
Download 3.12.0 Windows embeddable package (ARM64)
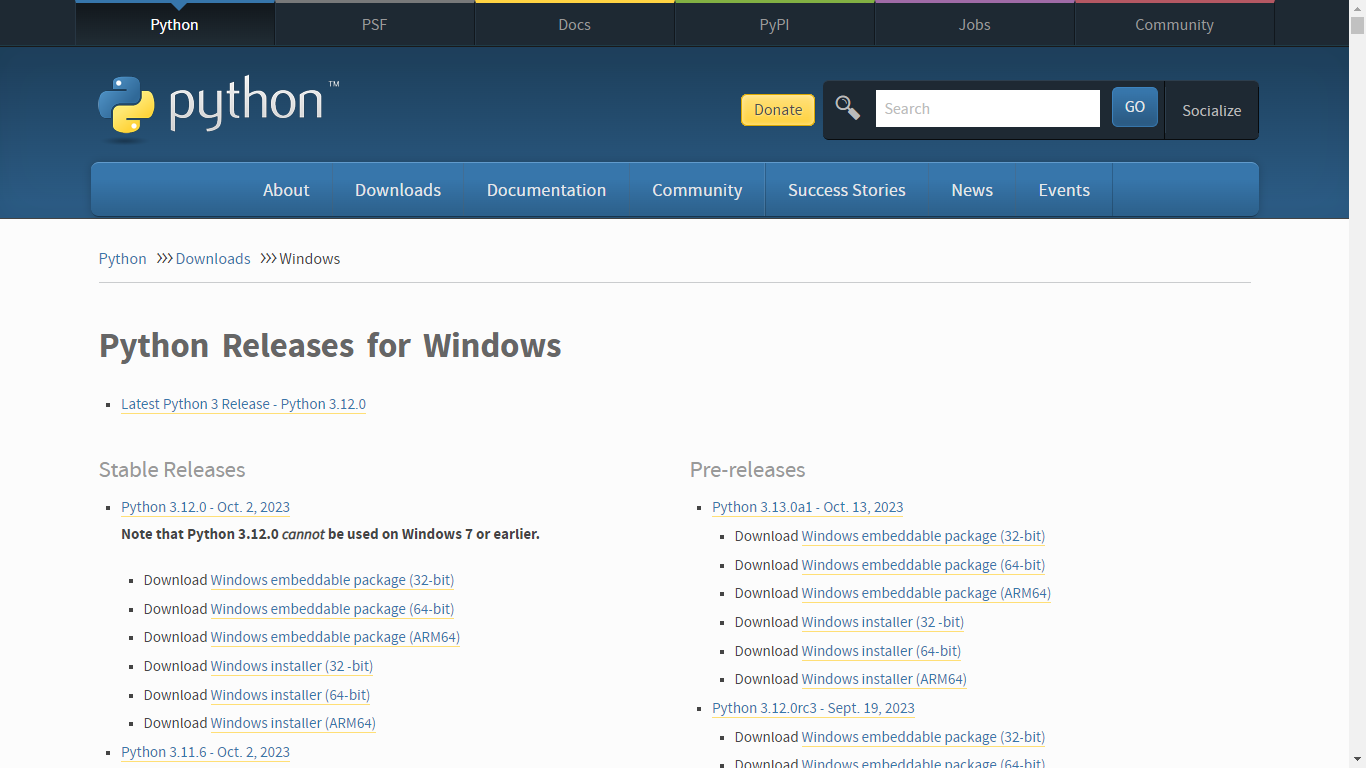(335, 637)
